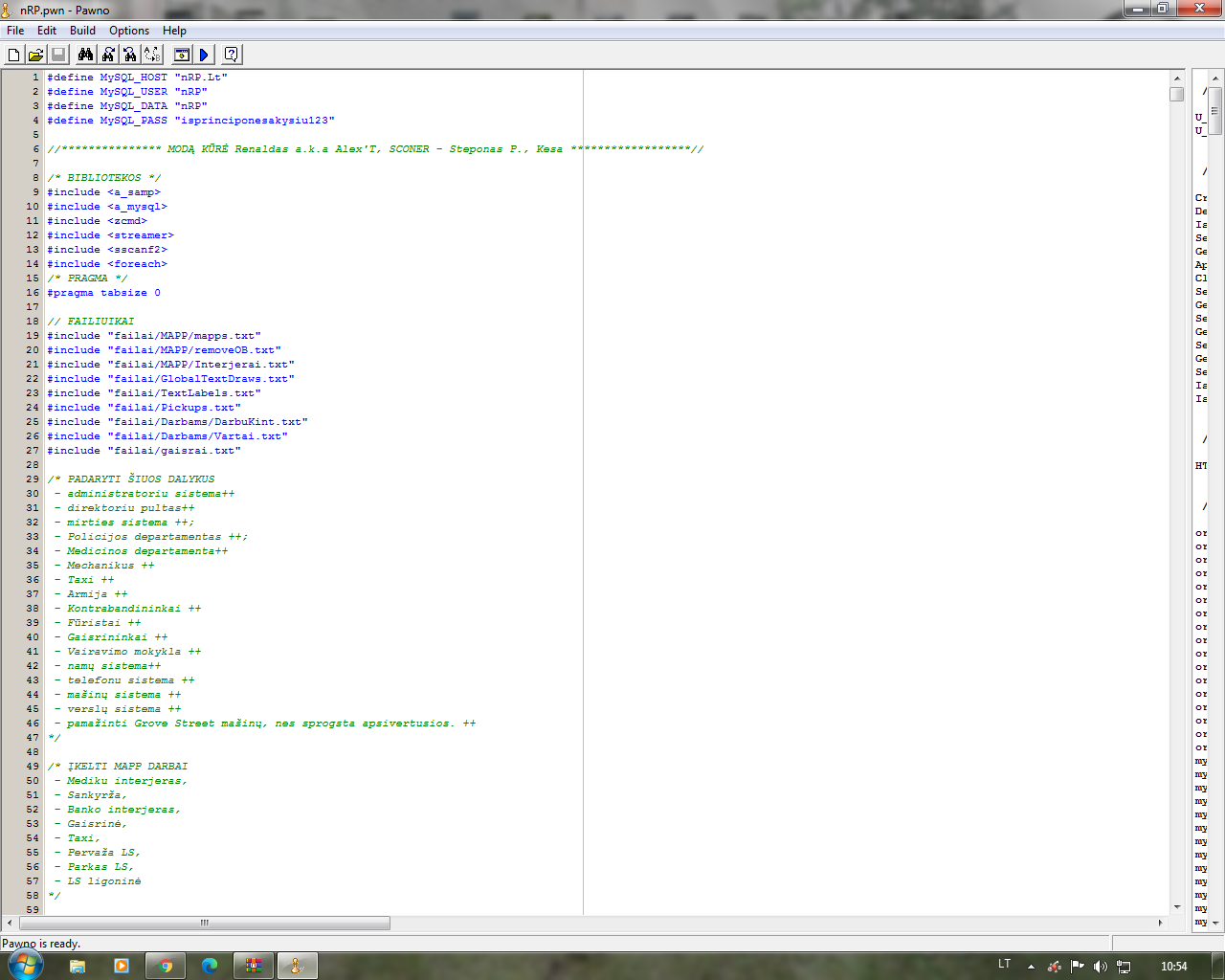Open Google Chrome from the taskbar
1225x980 pixels.
[x=166, y=966]
